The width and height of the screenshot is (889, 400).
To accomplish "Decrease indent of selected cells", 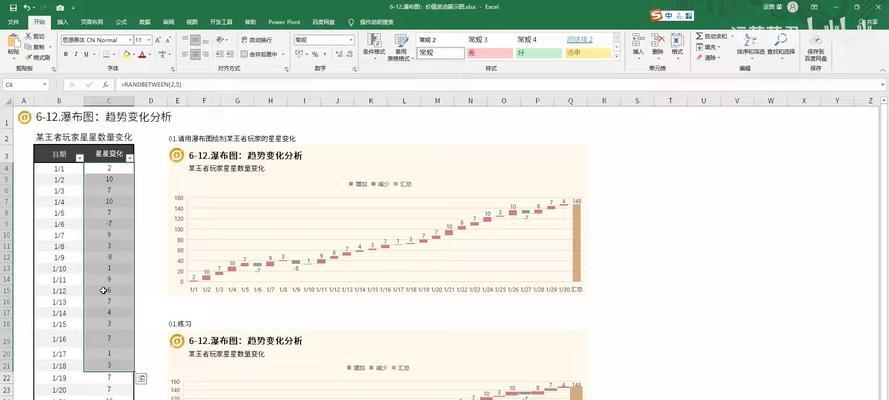I will pyautogui.click(x=220, y=54).
